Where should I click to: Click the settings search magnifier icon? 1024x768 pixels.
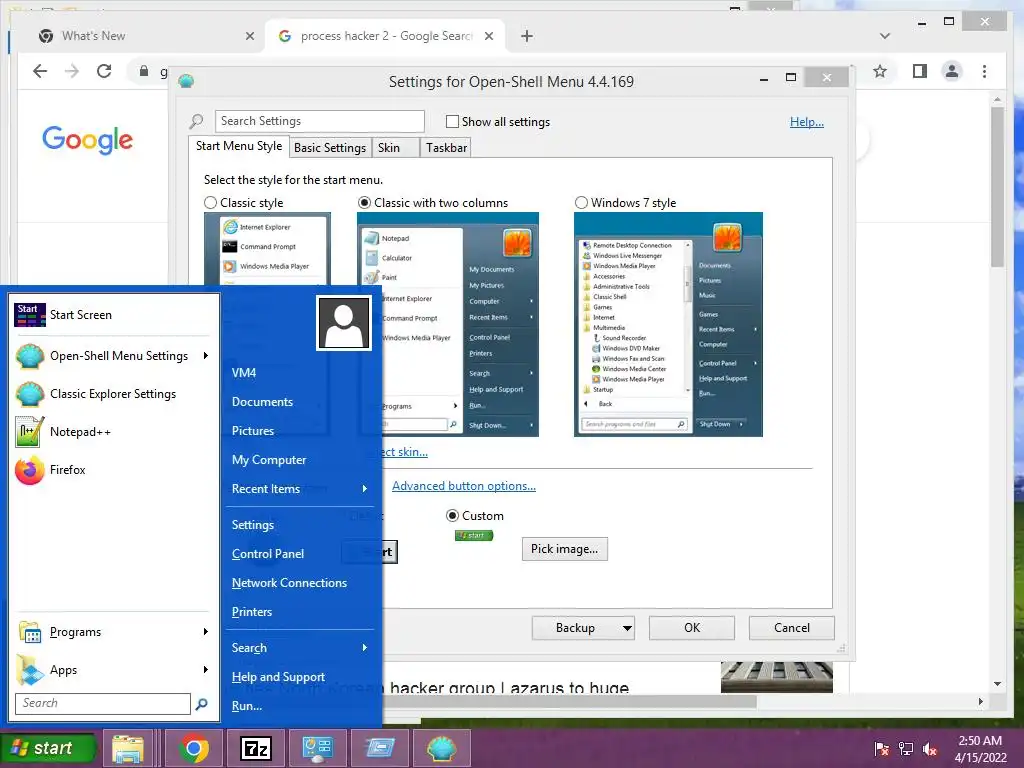pyautogui.click(x=196, y=121)
